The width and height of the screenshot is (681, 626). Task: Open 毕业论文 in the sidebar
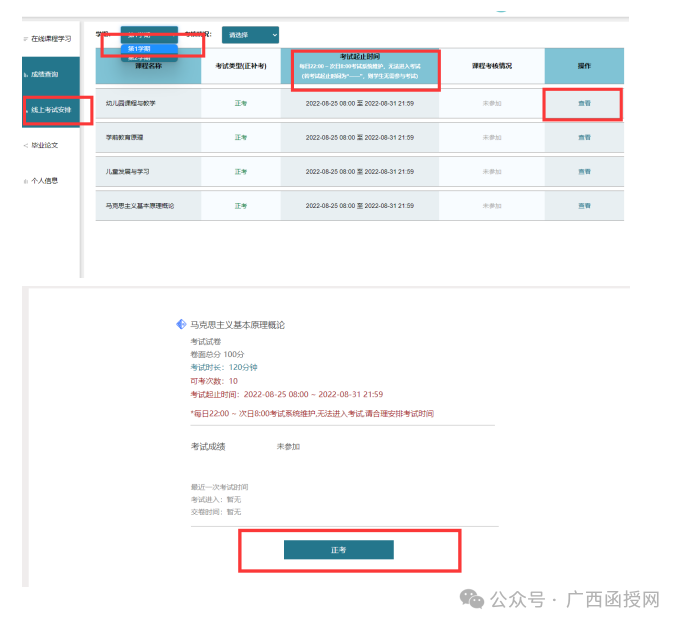coord(44,145)
